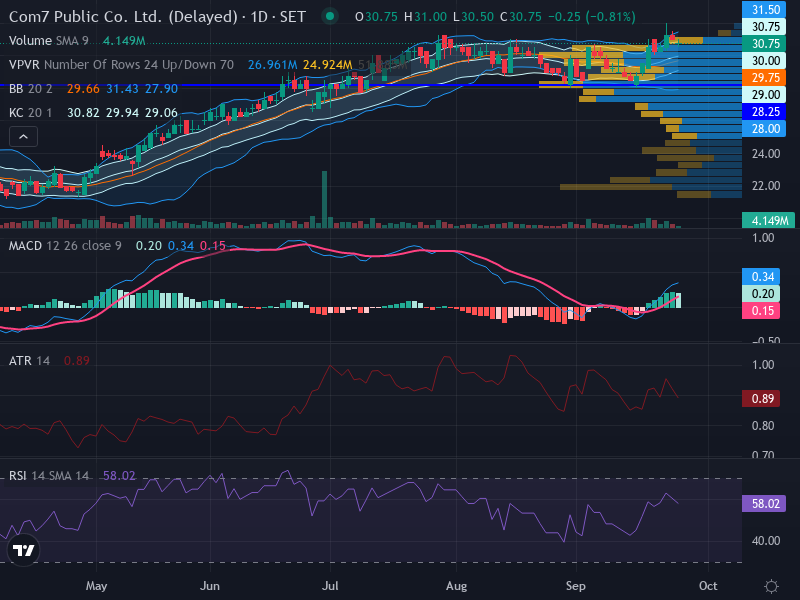Click the dark blue 28.25 price label
Image resolution: width=800 pixels, height=600 pixels.
[x=764, y=112]
